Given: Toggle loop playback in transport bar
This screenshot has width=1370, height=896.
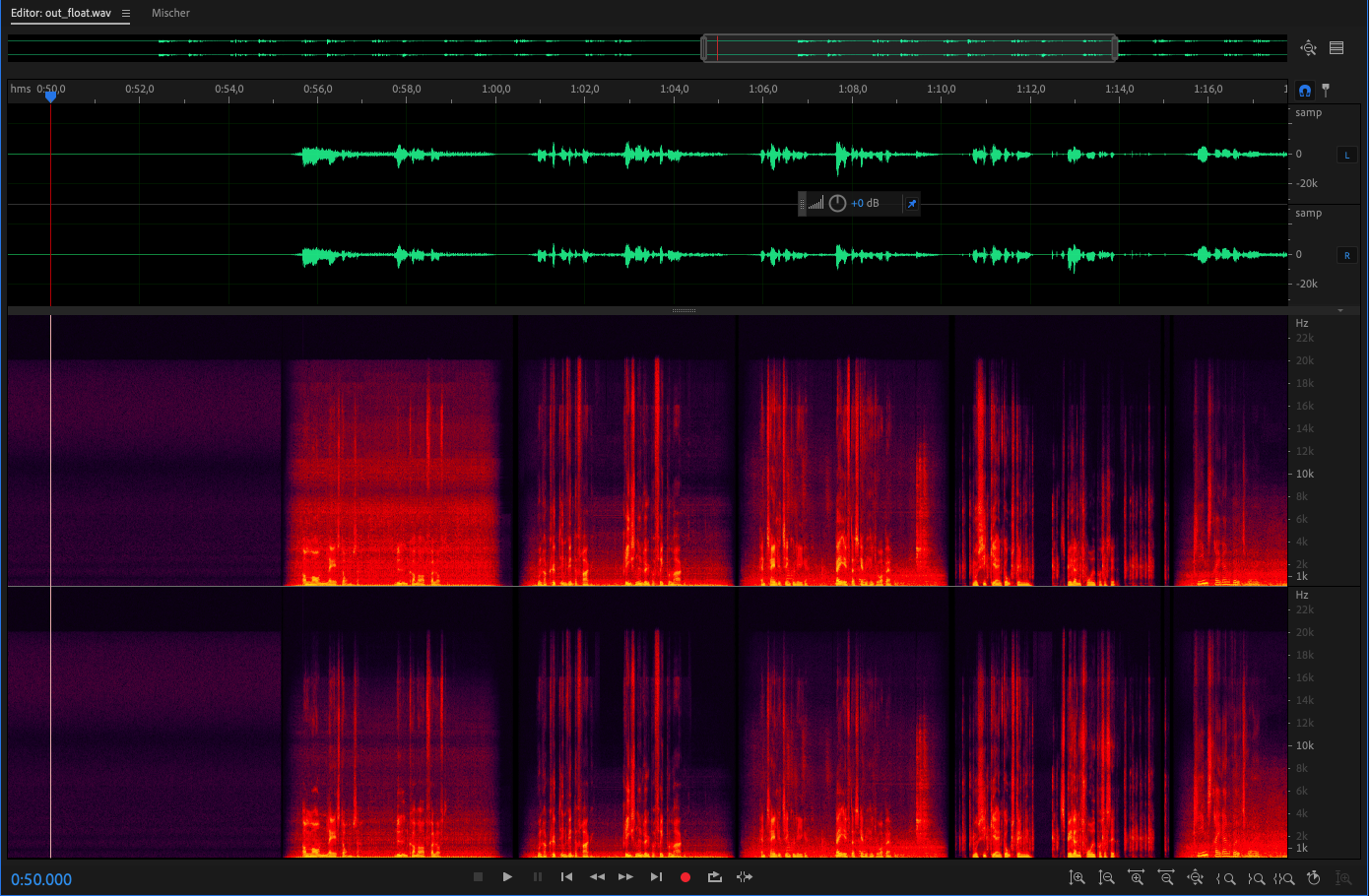Looking at the screenshot, I should 715,877.
